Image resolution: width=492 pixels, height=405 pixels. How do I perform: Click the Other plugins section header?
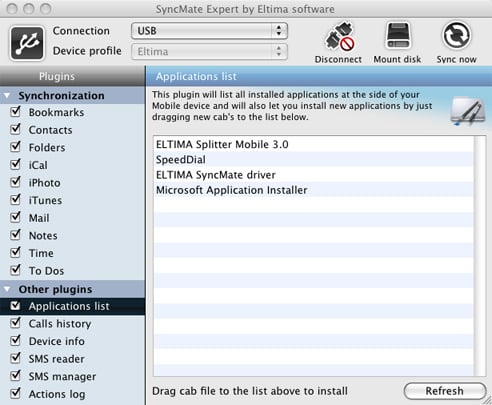click(x=72, y=289)
